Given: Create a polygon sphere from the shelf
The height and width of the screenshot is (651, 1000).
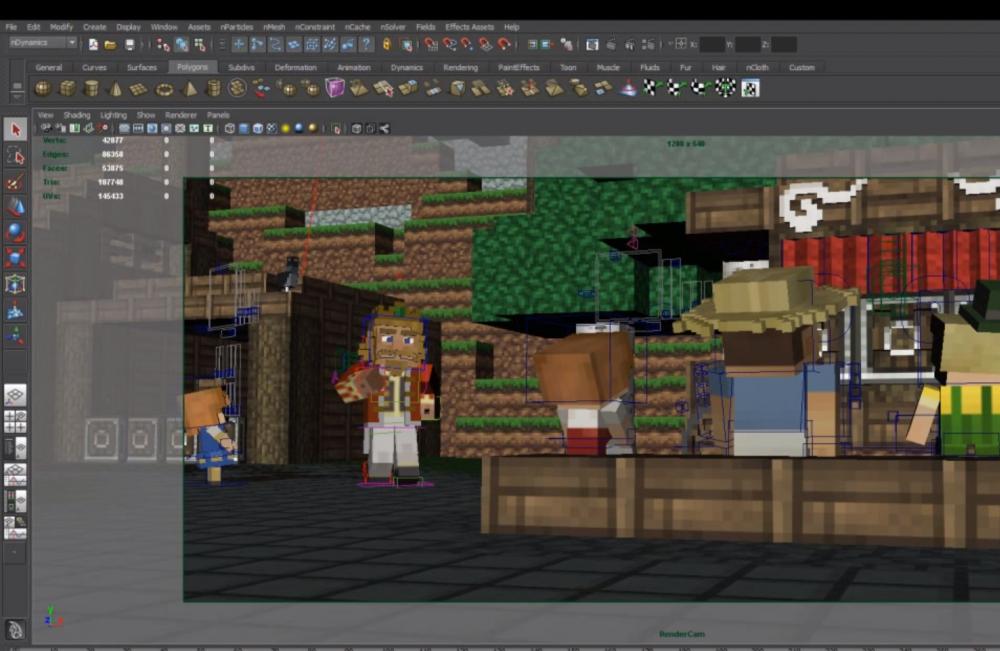Looking at the screenshot, I should pos(43,89).
